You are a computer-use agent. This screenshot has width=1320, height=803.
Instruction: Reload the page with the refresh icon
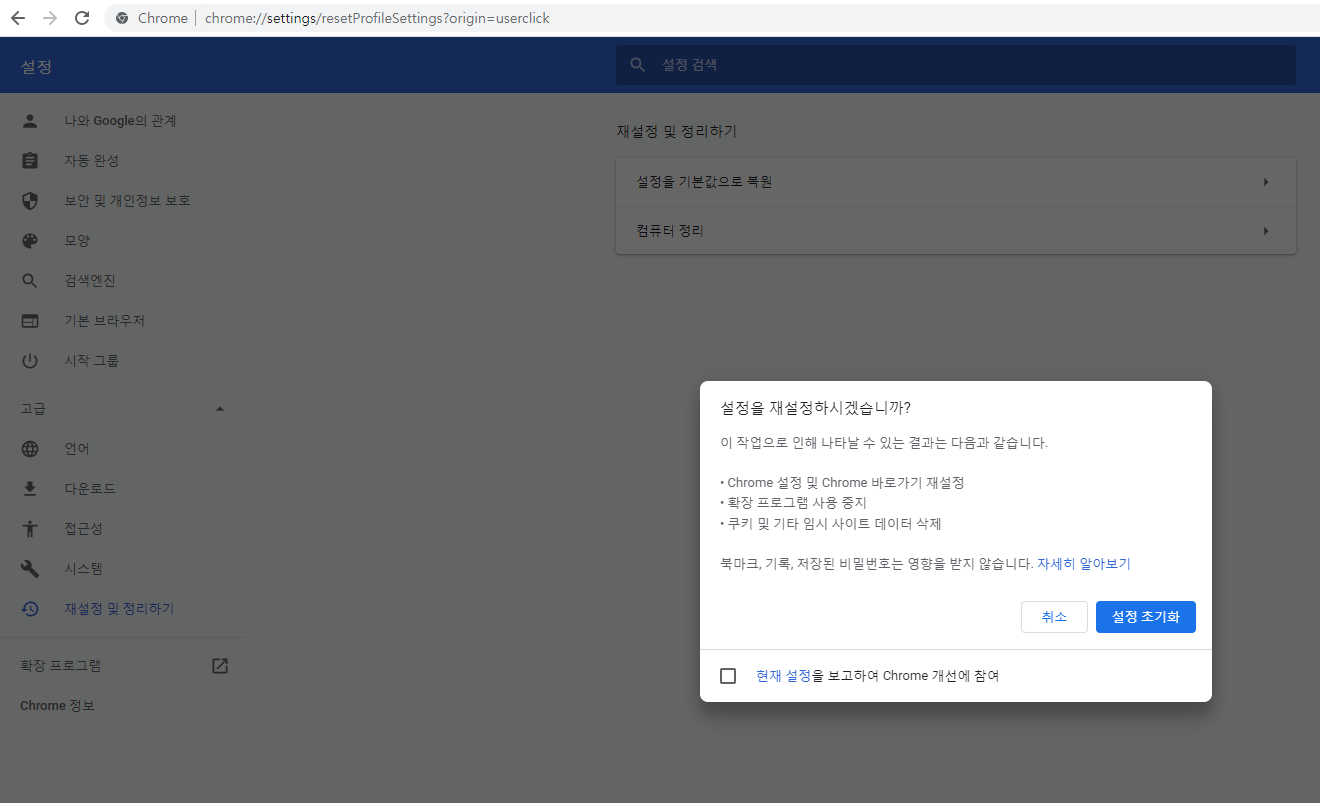point(82,18)
